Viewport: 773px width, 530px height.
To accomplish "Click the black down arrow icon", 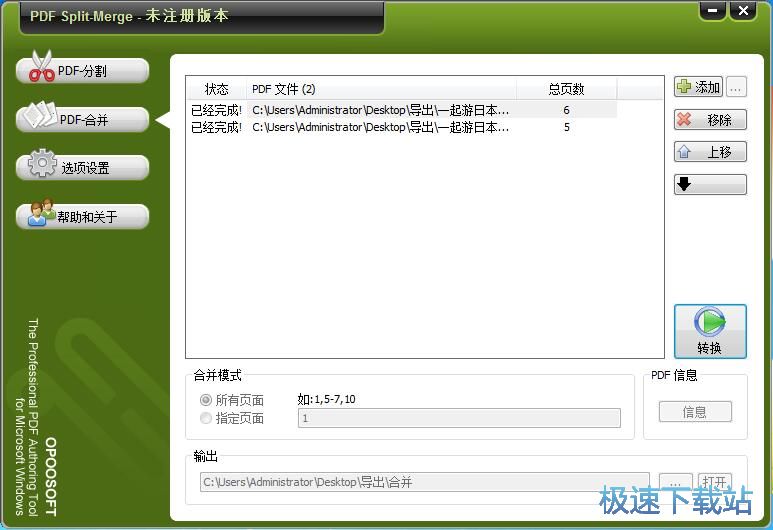I will coord(684,184).
